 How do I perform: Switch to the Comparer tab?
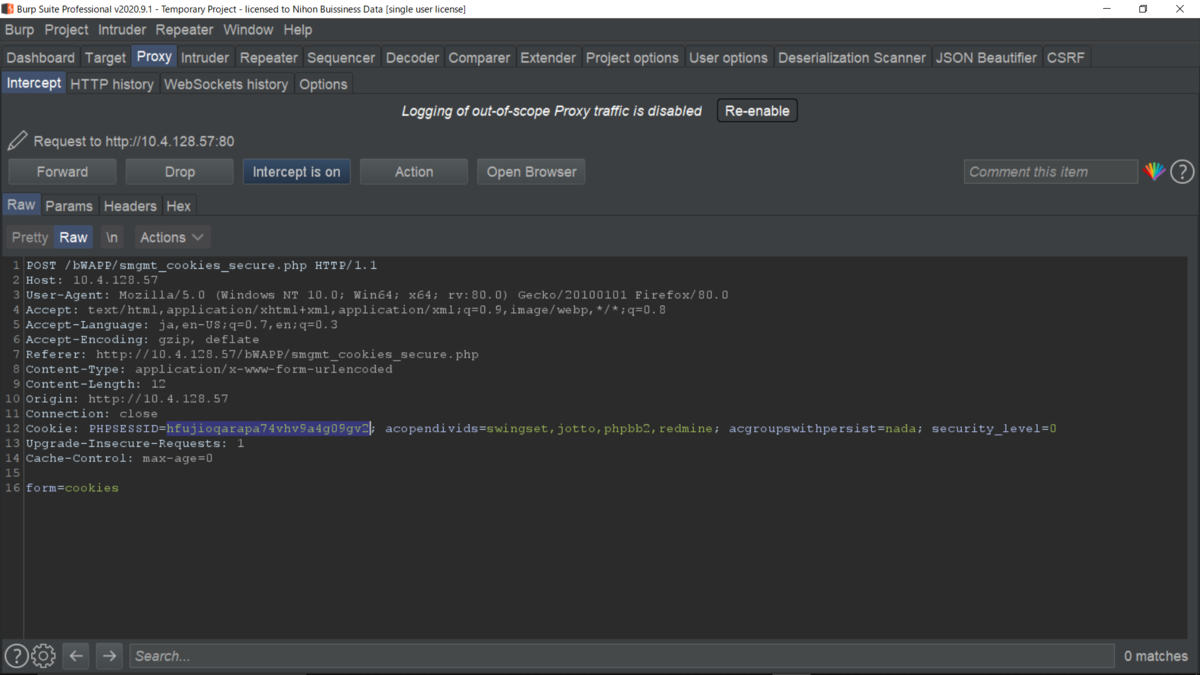click(x=479, y=57)
